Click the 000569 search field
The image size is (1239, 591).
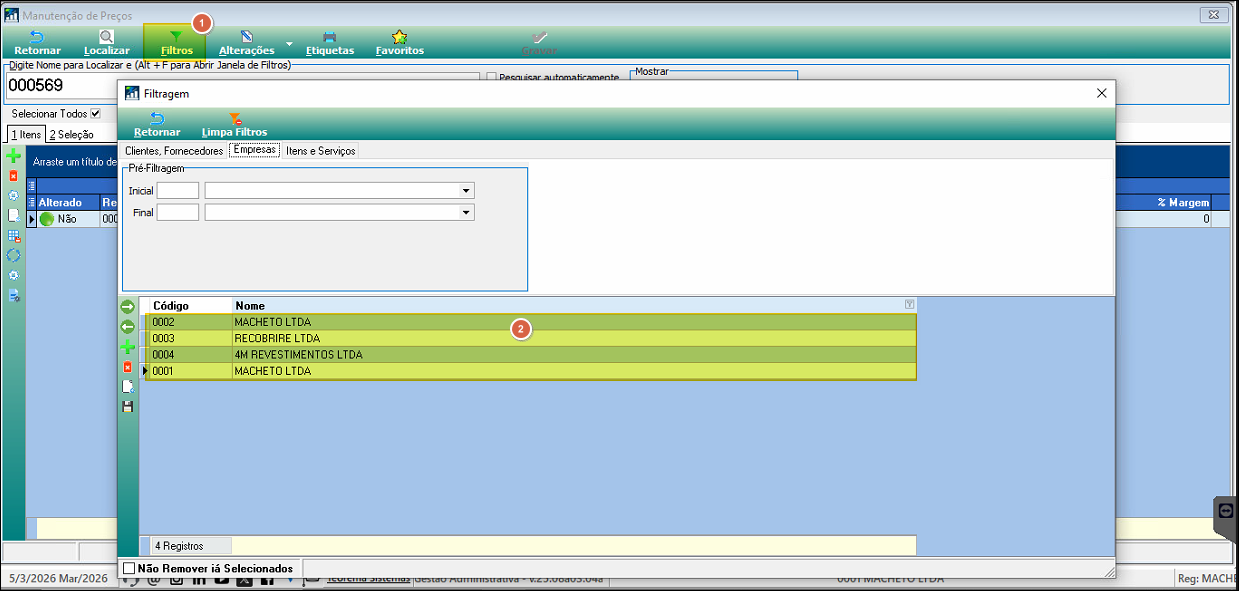coord(243,86)
